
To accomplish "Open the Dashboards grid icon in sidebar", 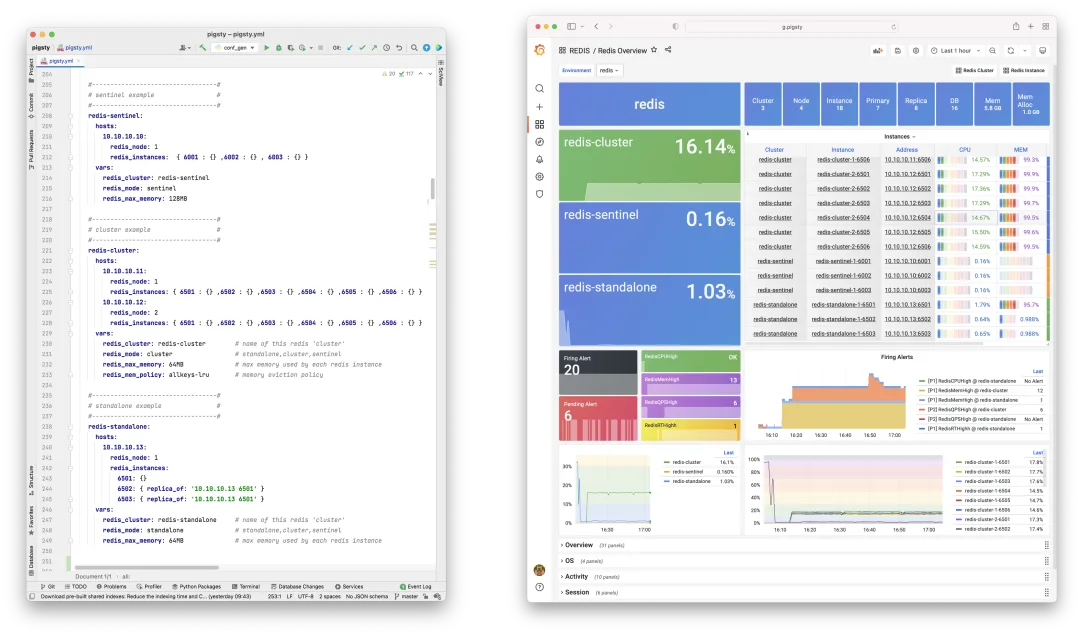I will (x=539, y=125).
